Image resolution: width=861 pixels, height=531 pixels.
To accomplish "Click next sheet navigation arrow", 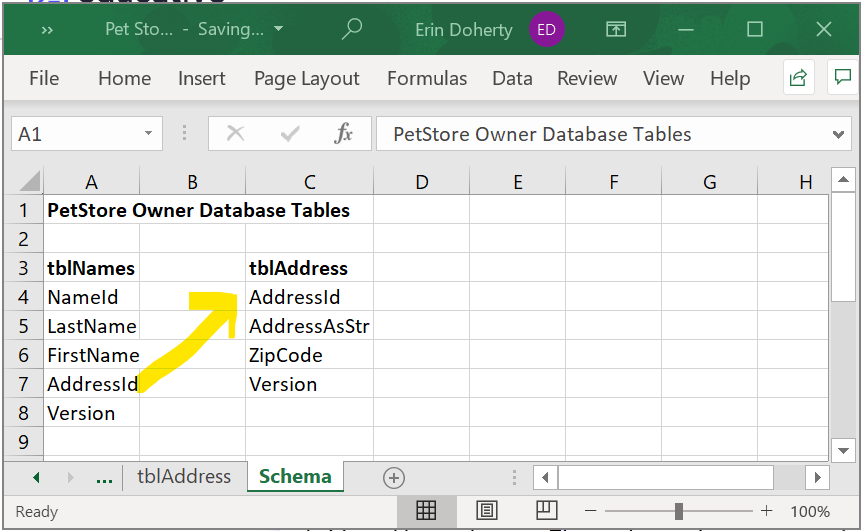I will click(70, 477).
